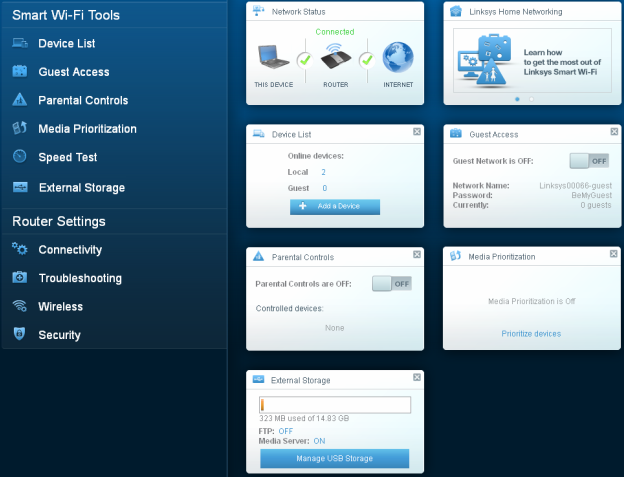This screenshot has height=477, width=625.
Task: Toggle the Guest Network OFF switch
Action: (x=589, y=161)
